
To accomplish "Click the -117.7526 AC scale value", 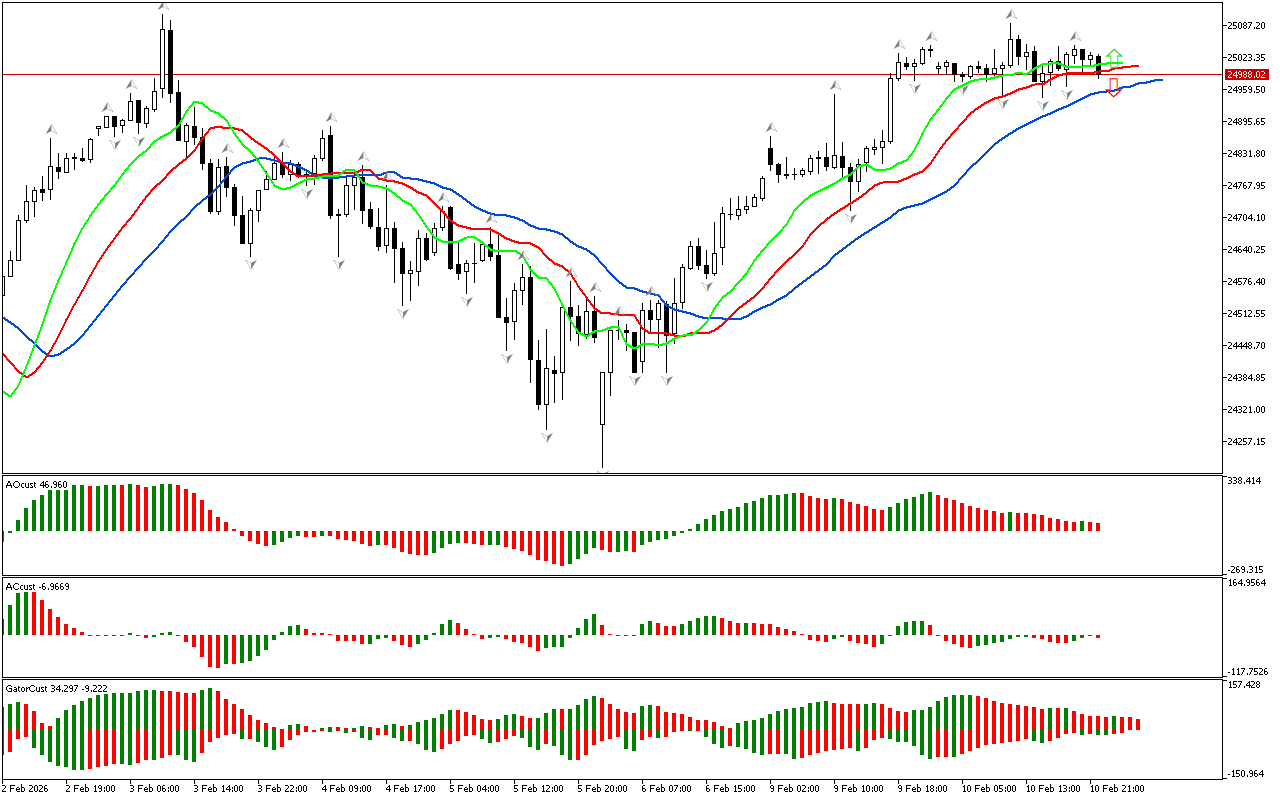I will pyautogui.click(x=1250, y=672).
